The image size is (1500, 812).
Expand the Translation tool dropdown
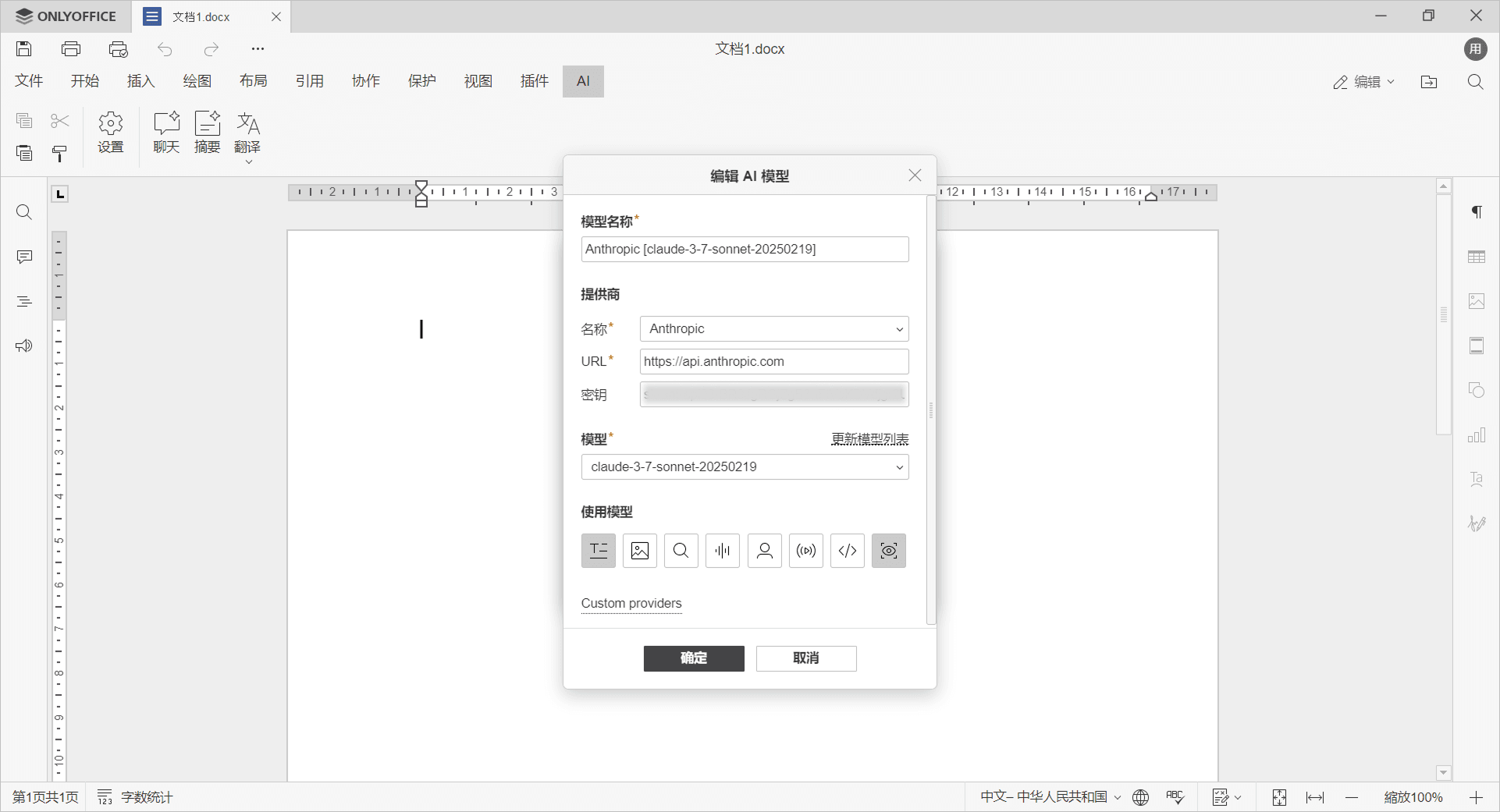point(248,162)
